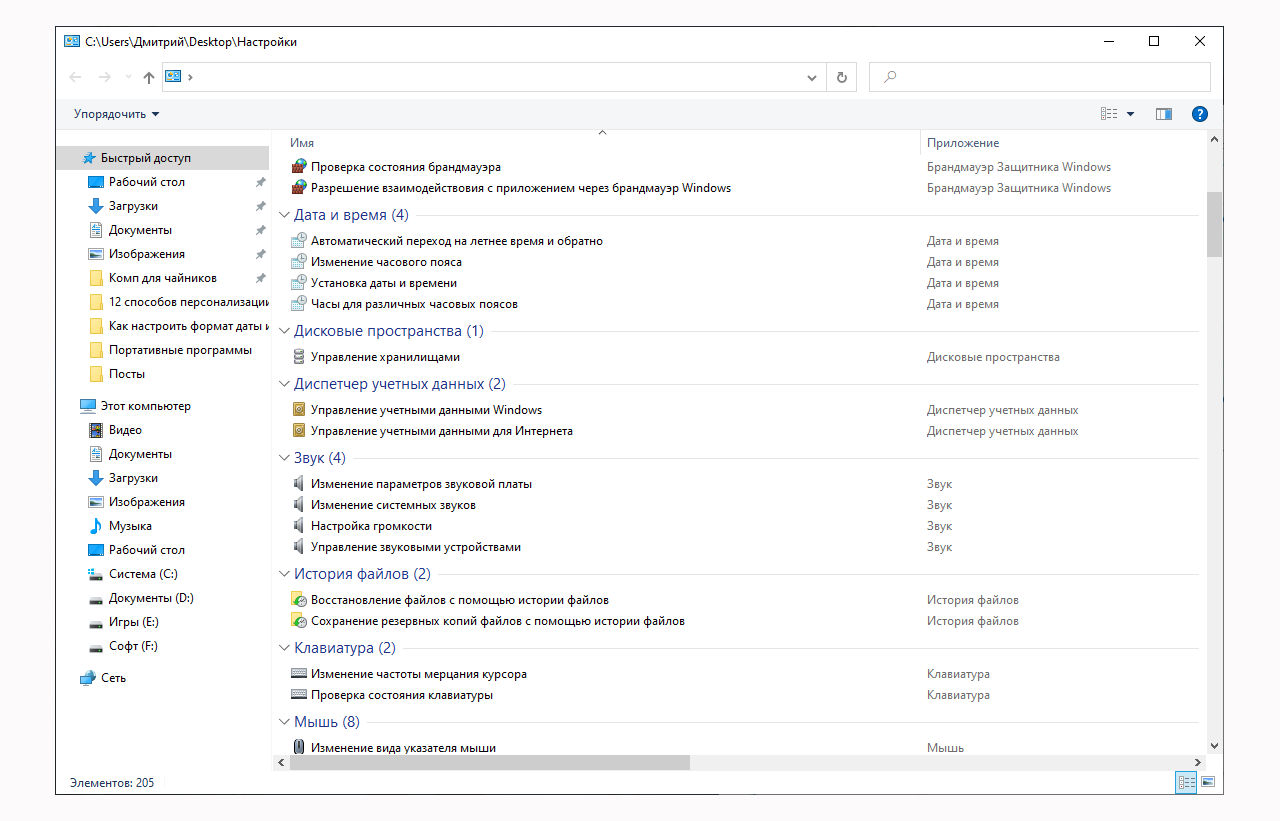Click the clock icon beside Установка даты и времени
Viewport: 1280px width, 821px height.
coord(298,283)
